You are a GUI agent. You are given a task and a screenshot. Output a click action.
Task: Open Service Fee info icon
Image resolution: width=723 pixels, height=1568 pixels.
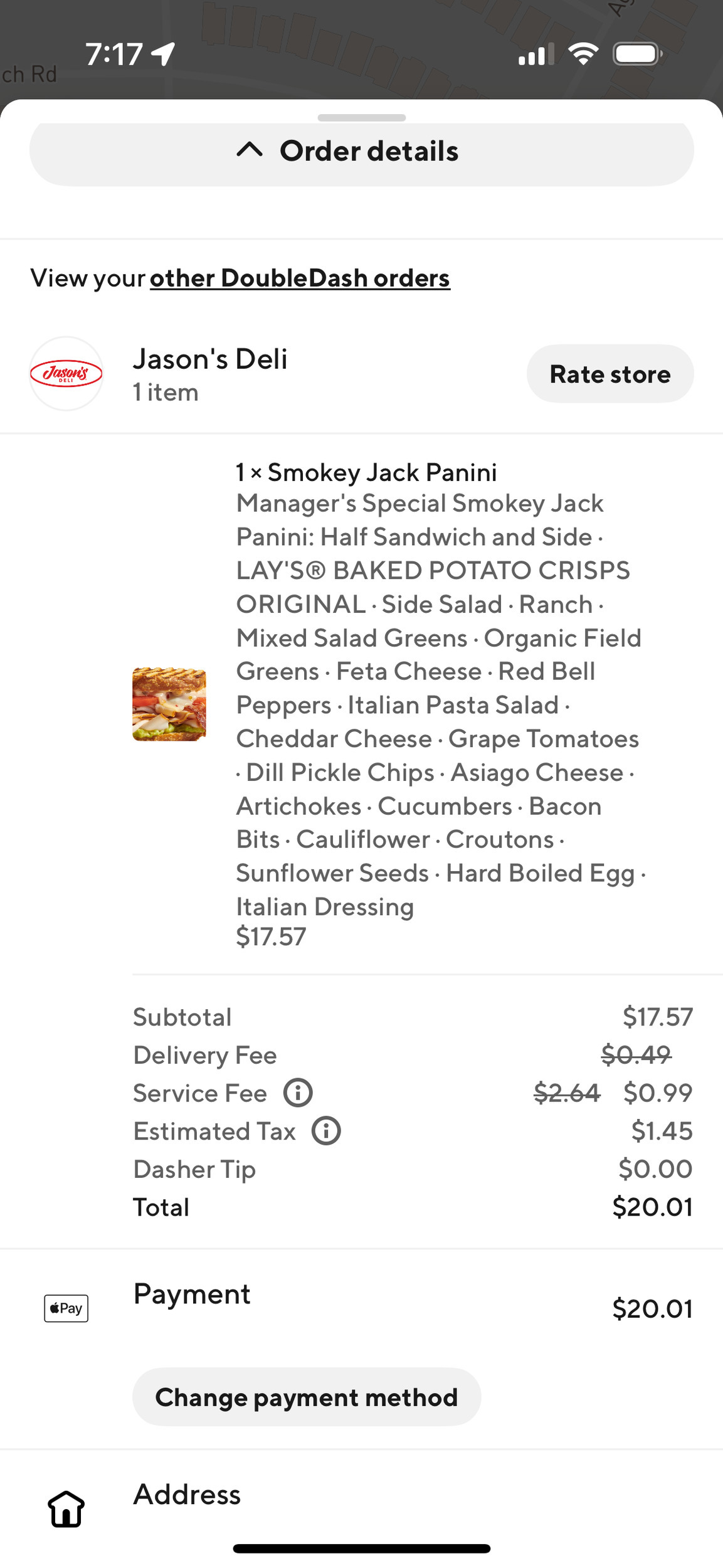point(298,1093)
